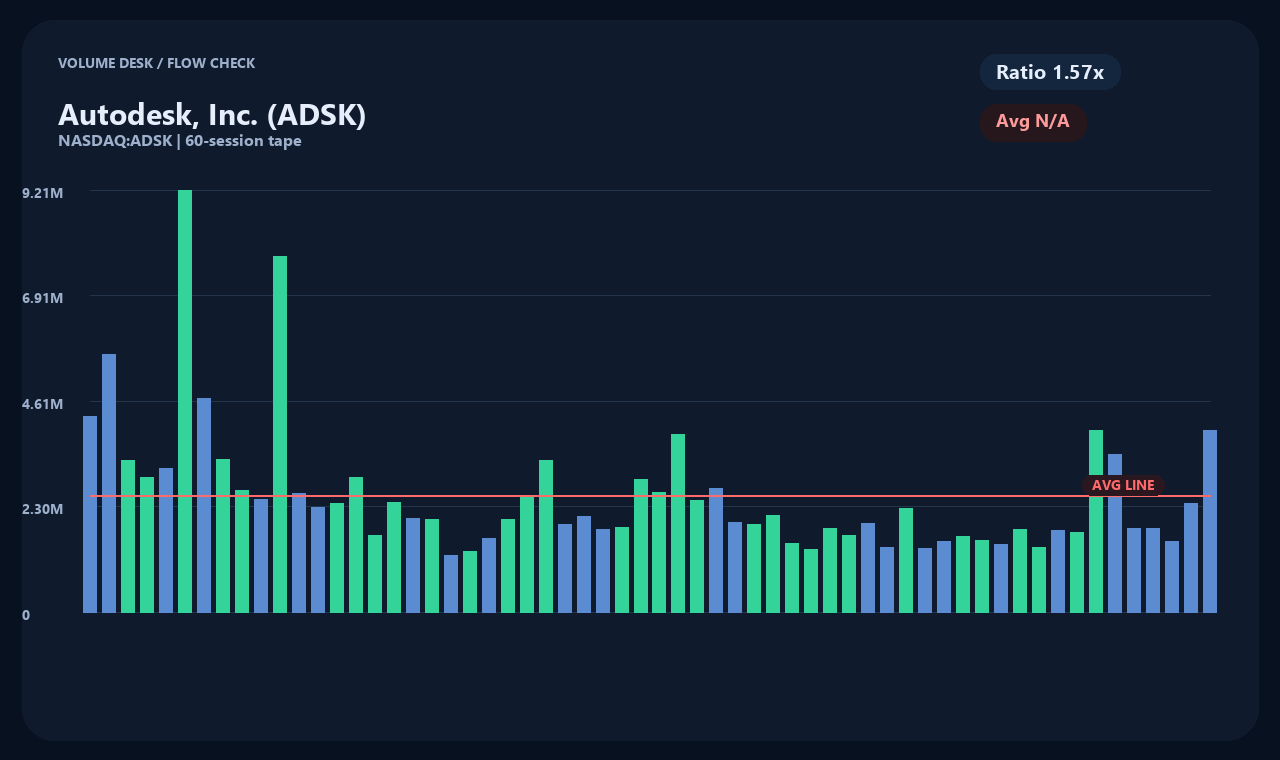This screenshot has width=1280, height=760.
Task: Select the AVG LINE label on chart
Action: (x=1123, y=485)
